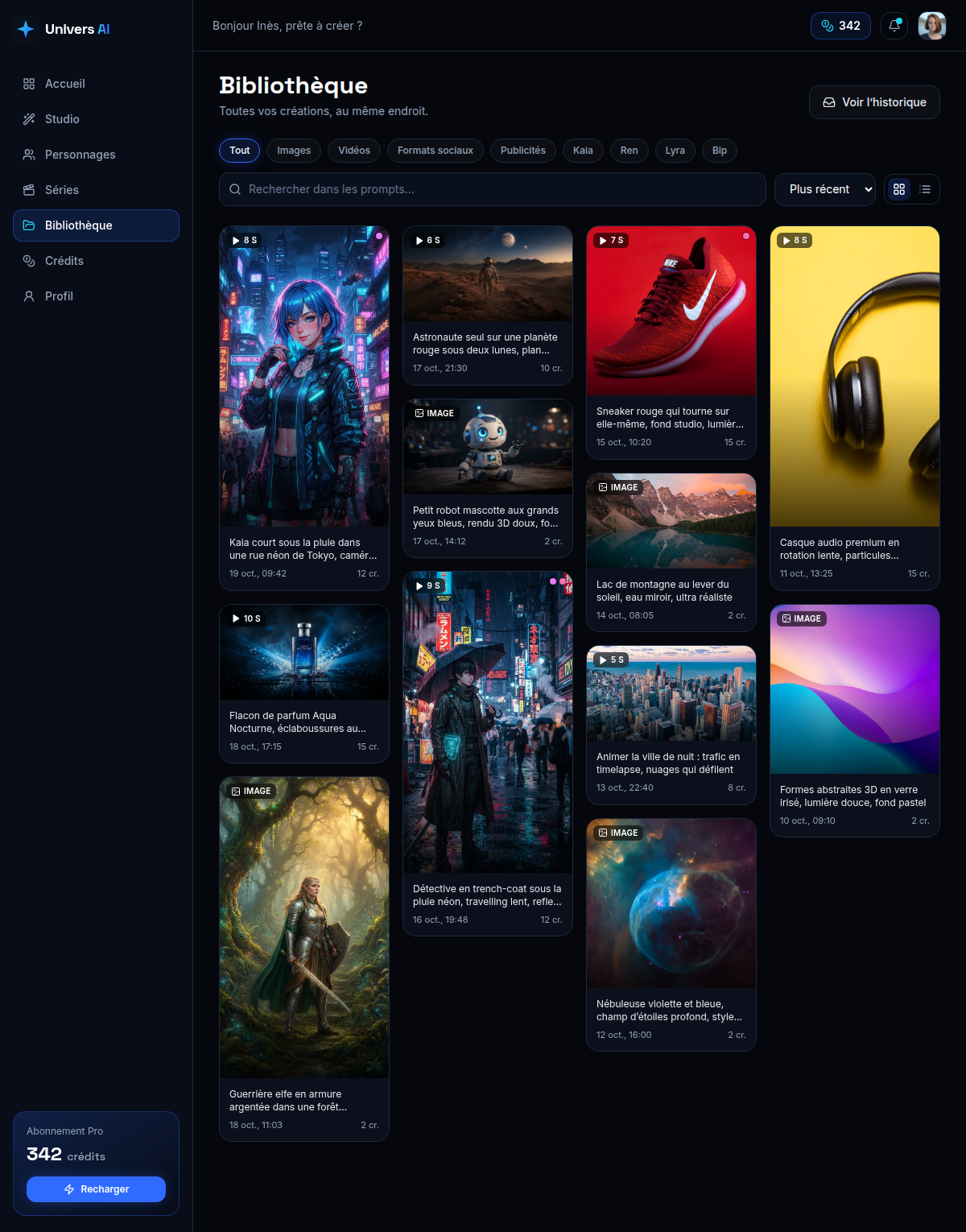Click the play icon on the Sneaker card
The width and height of the screenshot is (966, 1232).
point(603,240)
